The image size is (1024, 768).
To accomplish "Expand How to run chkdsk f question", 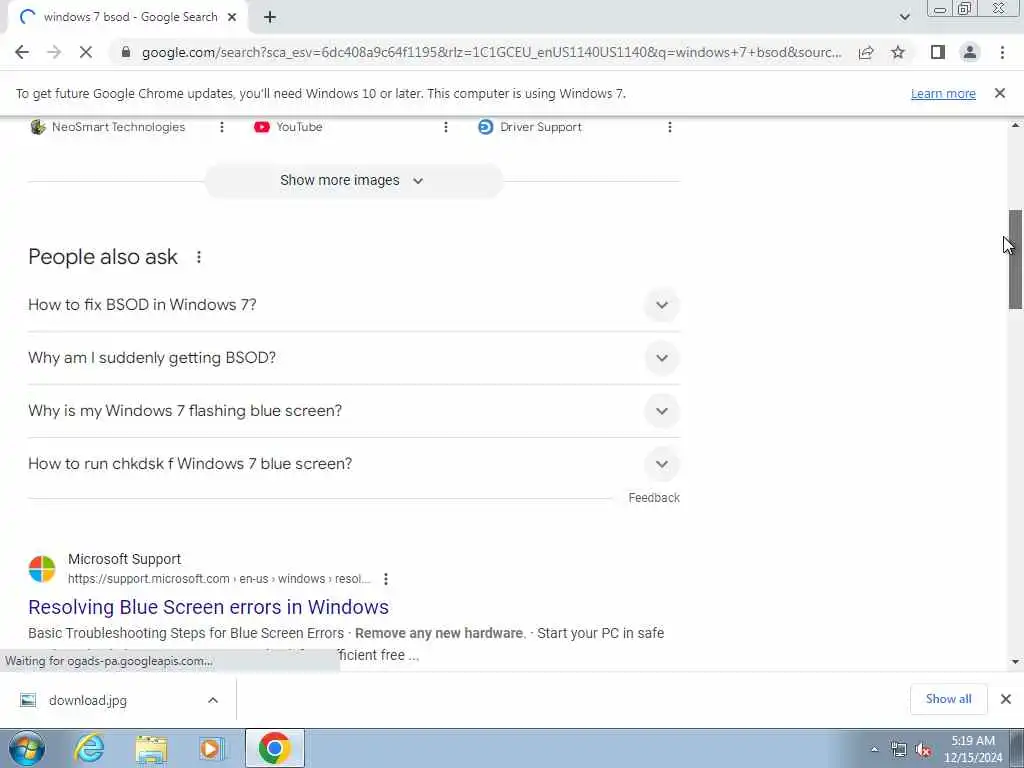I will pos(354,464).
